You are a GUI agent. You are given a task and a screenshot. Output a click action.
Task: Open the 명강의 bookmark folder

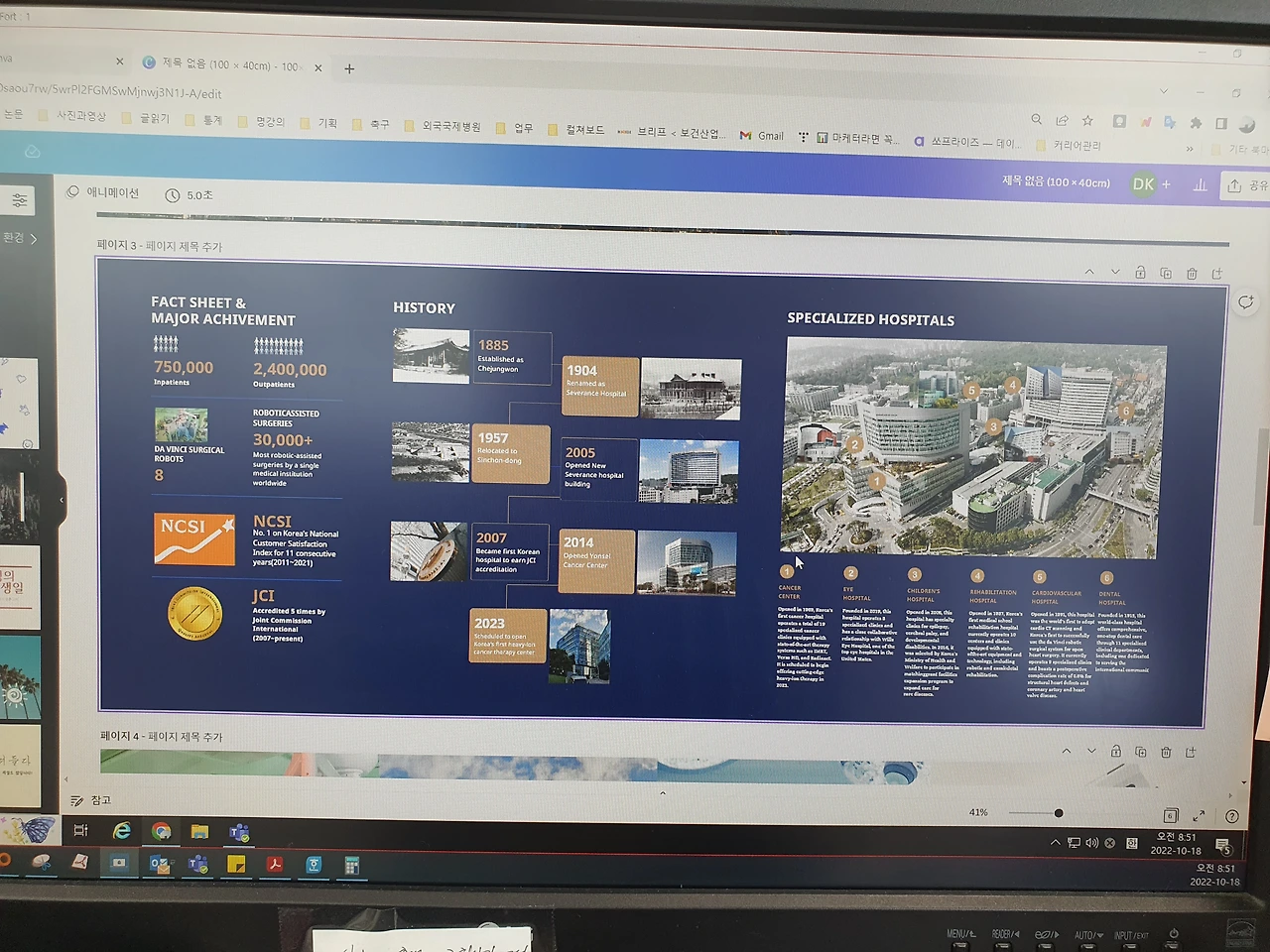262,122
